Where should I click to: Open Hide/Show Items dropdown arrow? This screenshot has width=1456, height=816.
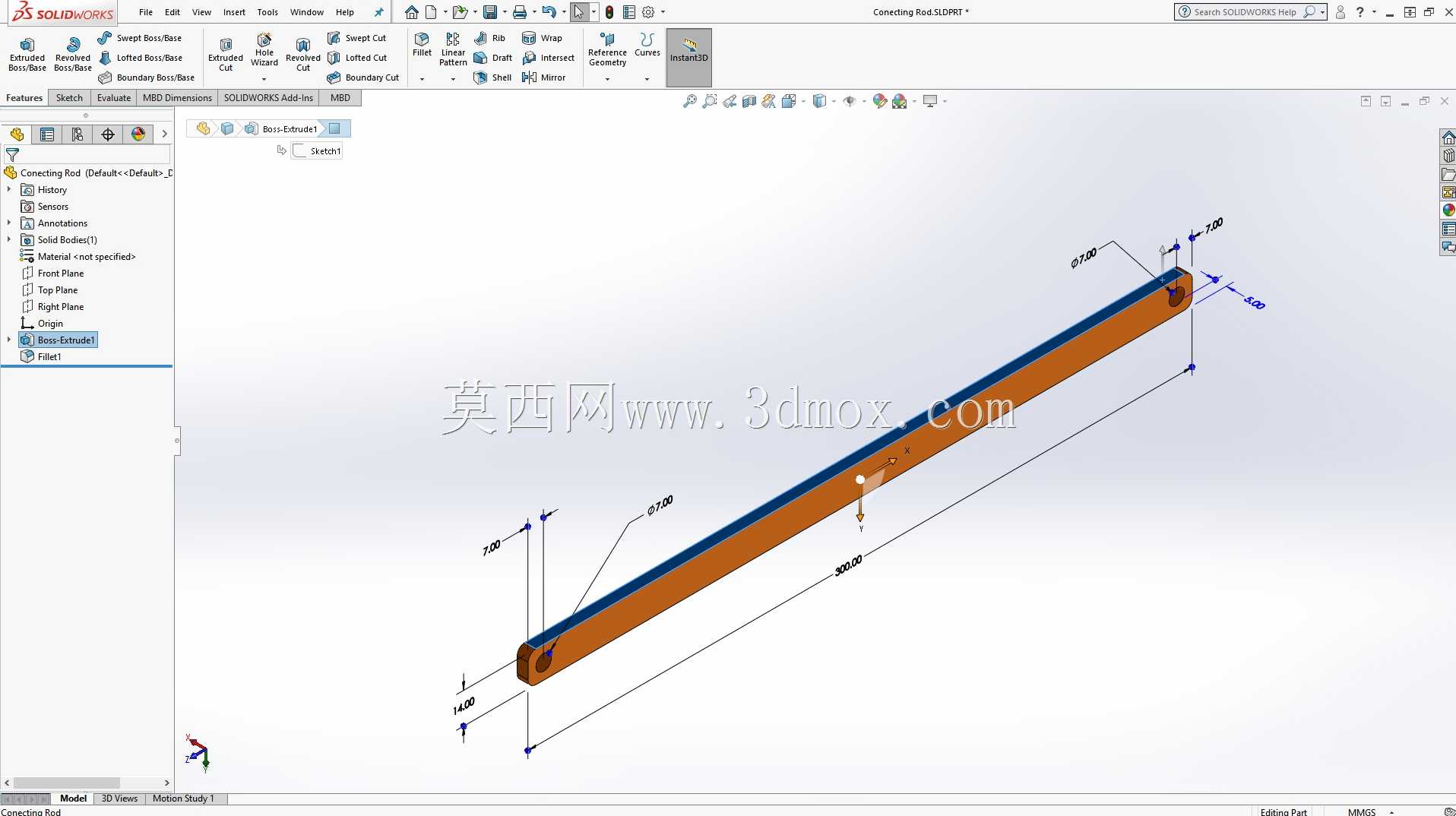[864, 101]
